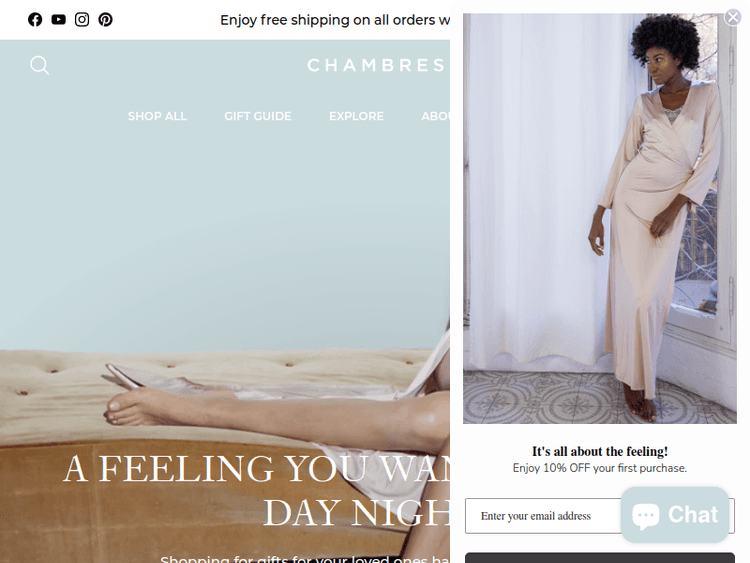Open the YouTube social icon
Viewport: 750px width, 563px height.
pyautogui.click(x=58, y=20)
